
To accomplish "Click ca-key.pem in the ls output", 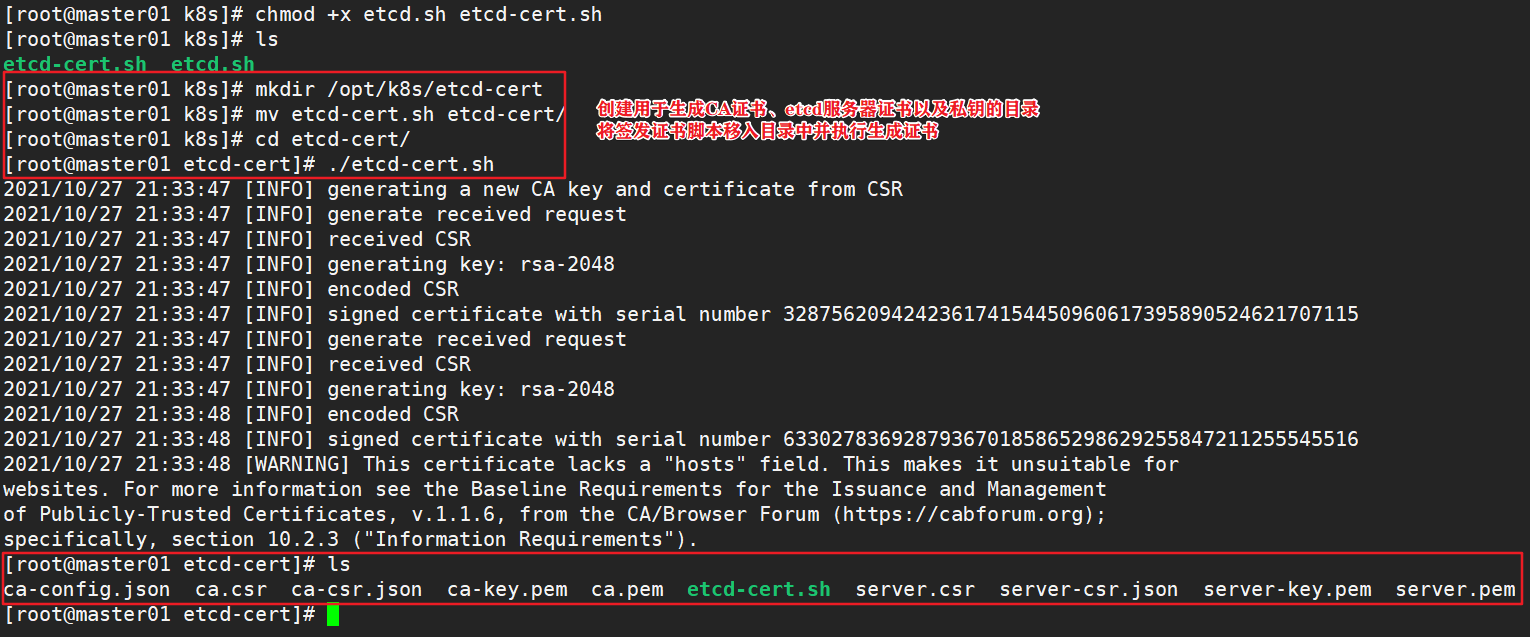I will click(506, 589).
